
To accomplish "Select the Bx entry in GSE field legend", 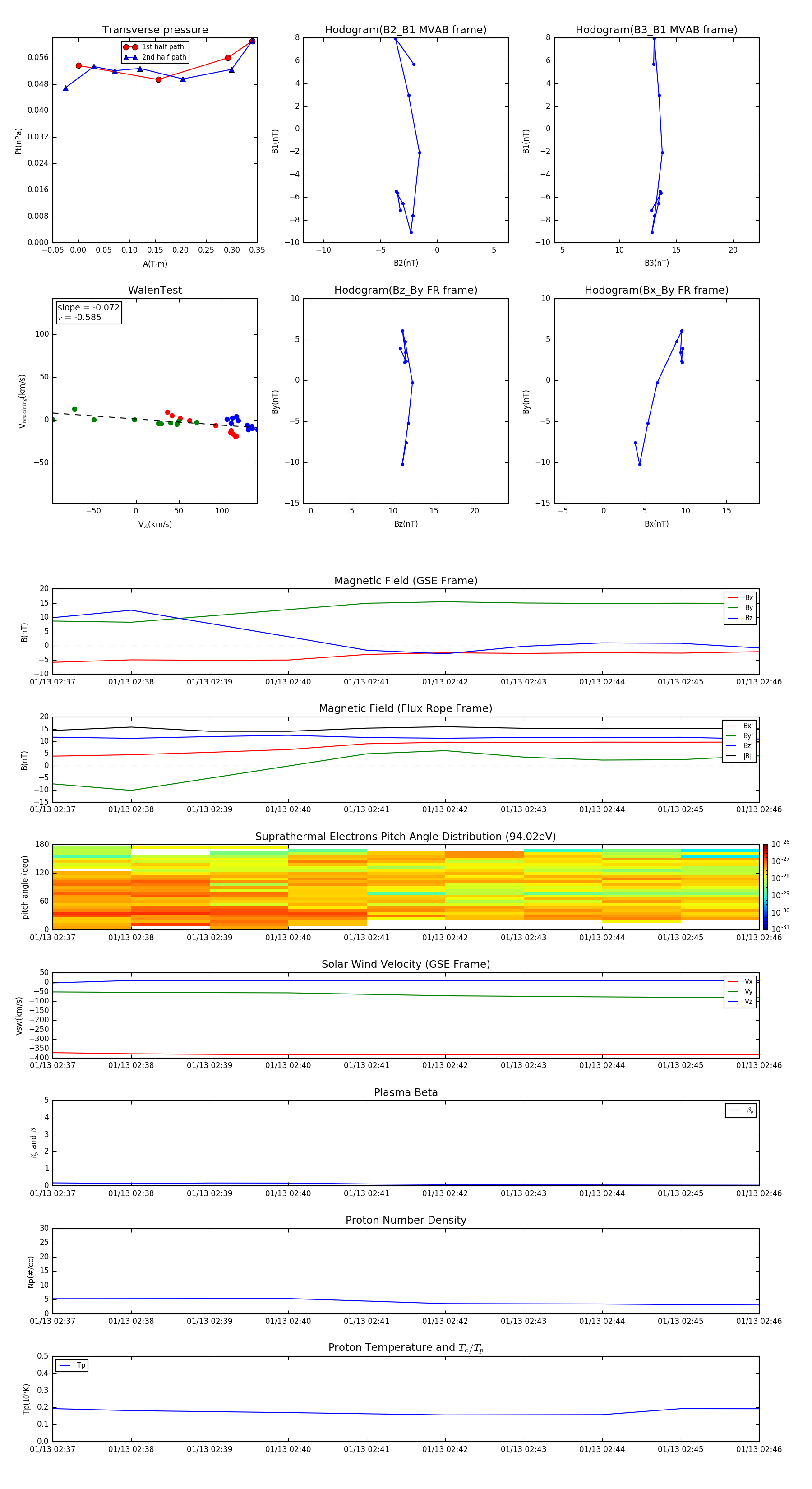I will click(740, 598).
